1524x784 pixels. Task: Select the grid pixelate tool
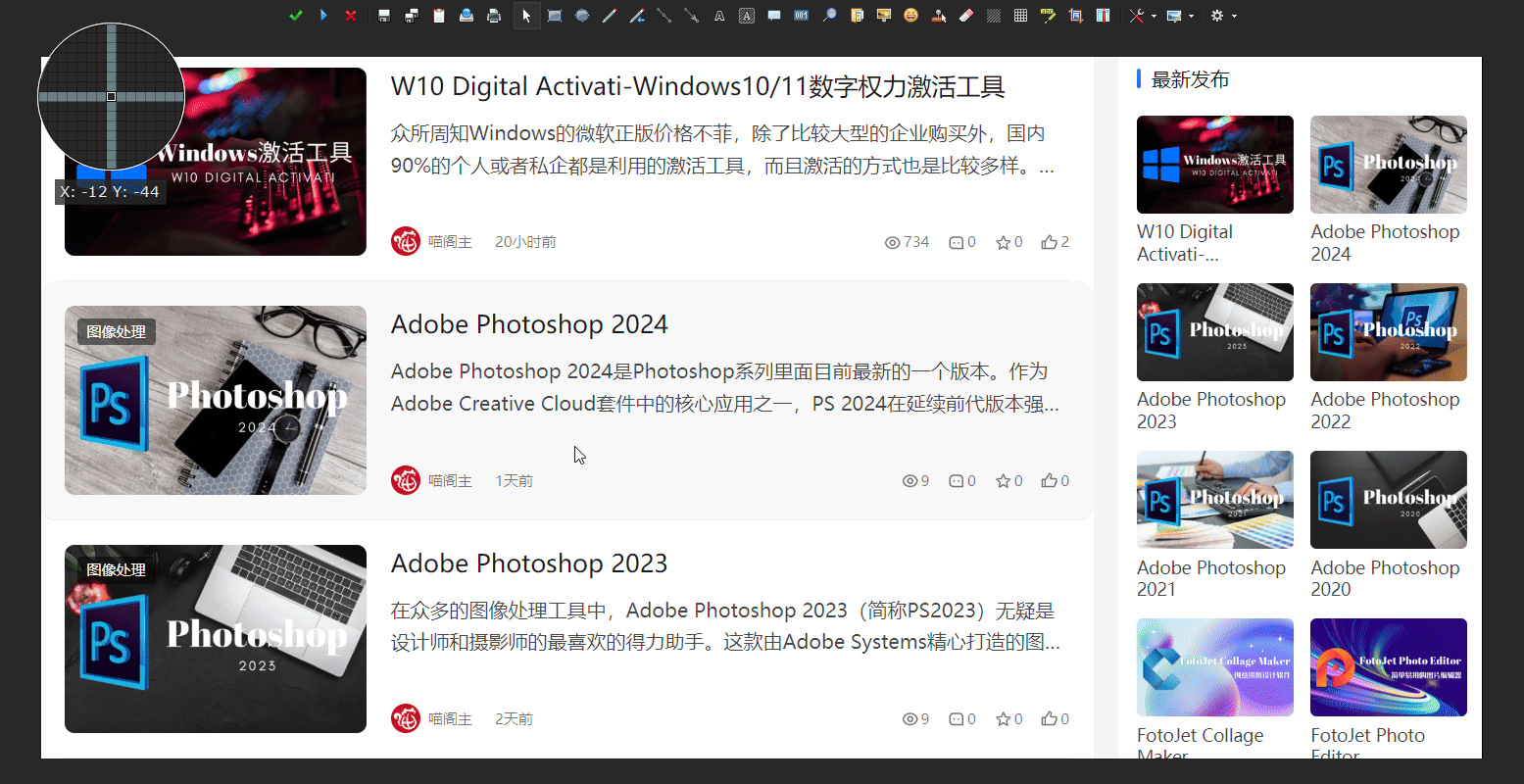click(1021, 16)
